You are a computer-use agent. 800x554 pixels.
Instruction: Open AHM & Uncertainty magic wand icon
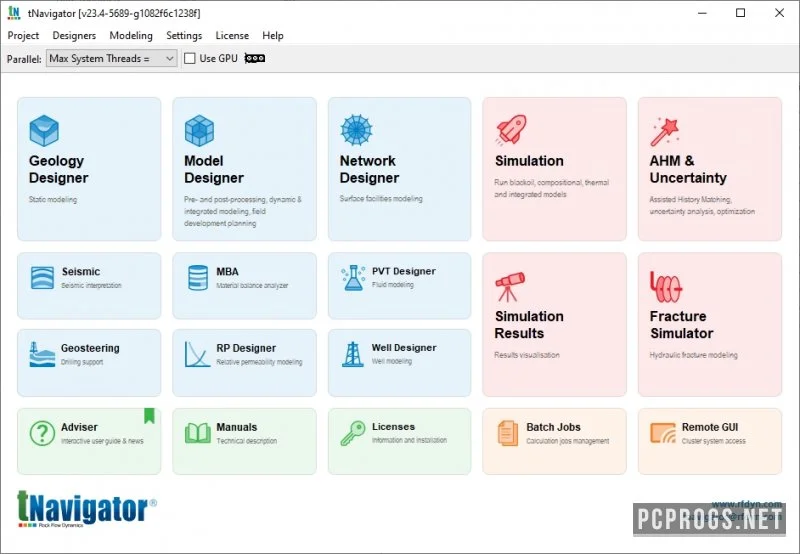click(x=665, y=132)
